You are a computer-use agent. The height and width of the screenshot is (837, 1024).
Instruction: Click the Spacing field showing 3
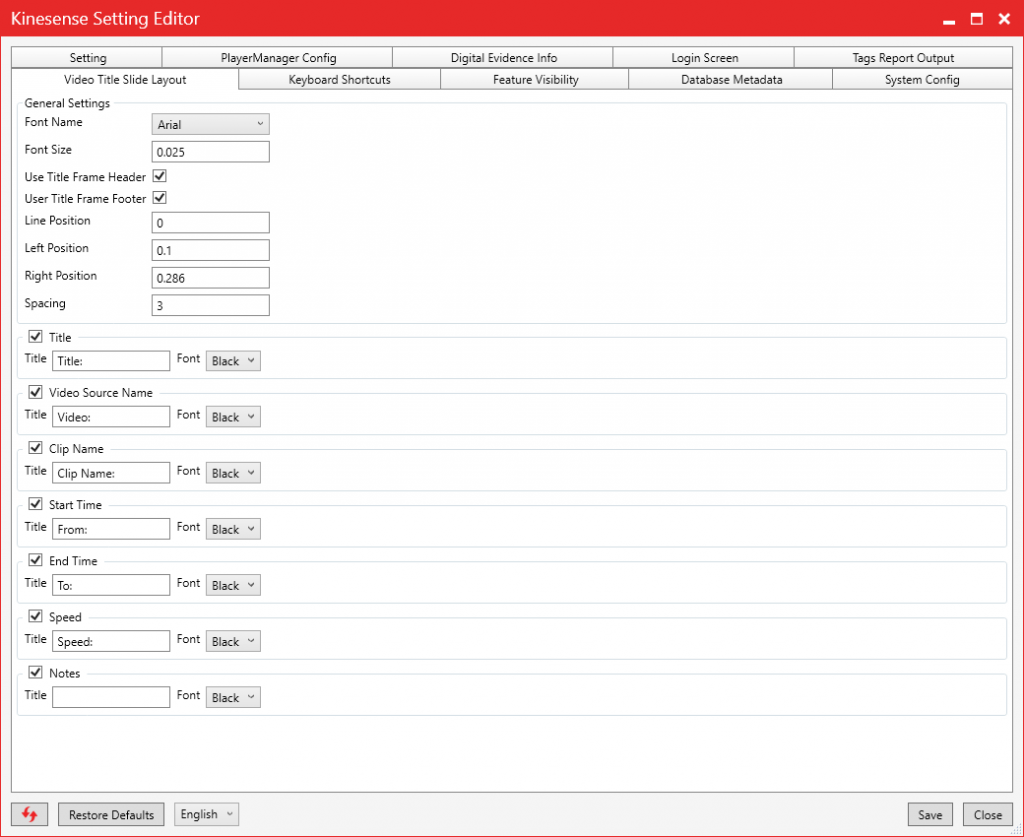pos(210,305)
